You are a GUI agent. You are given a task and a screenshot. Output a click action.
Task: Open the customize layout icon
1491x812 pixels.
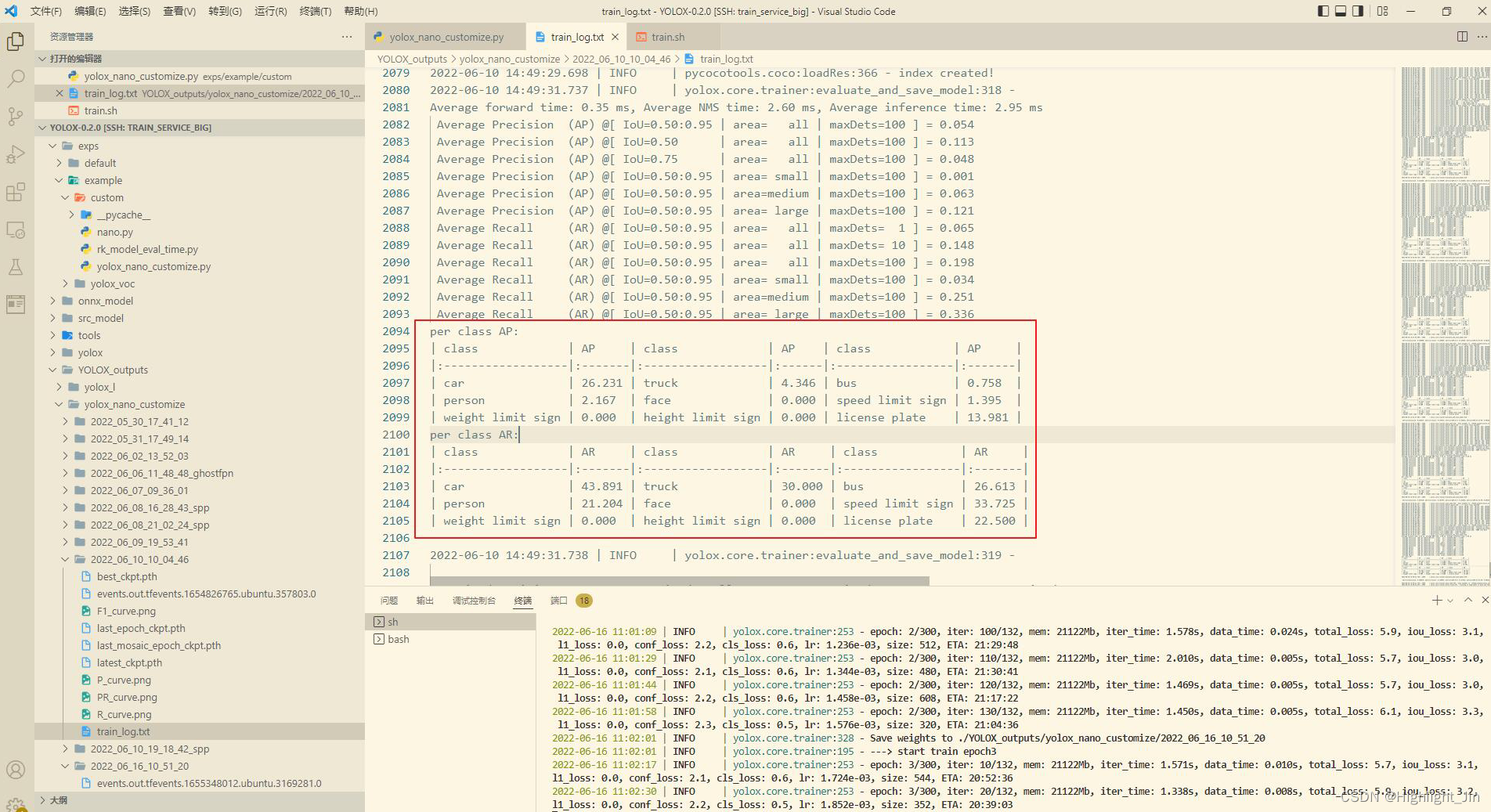coord(1383,11)
